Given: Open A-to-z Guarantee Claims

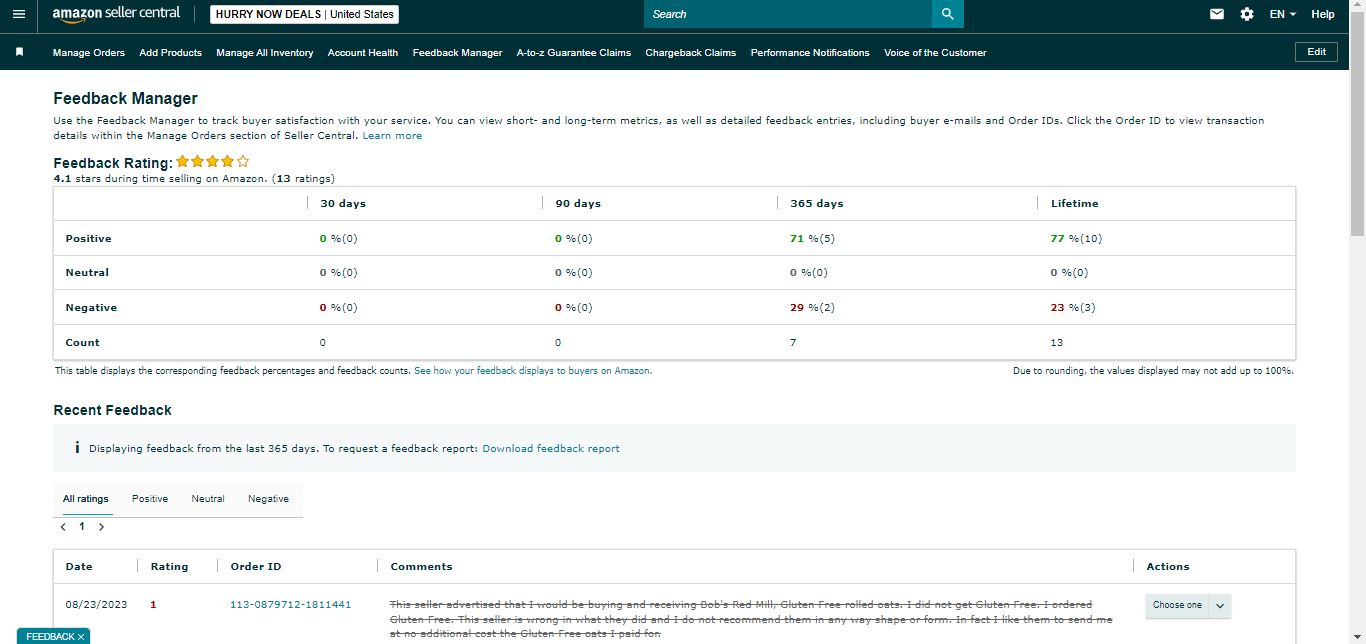Looking at the screenshot, I should tap(574, 52).
